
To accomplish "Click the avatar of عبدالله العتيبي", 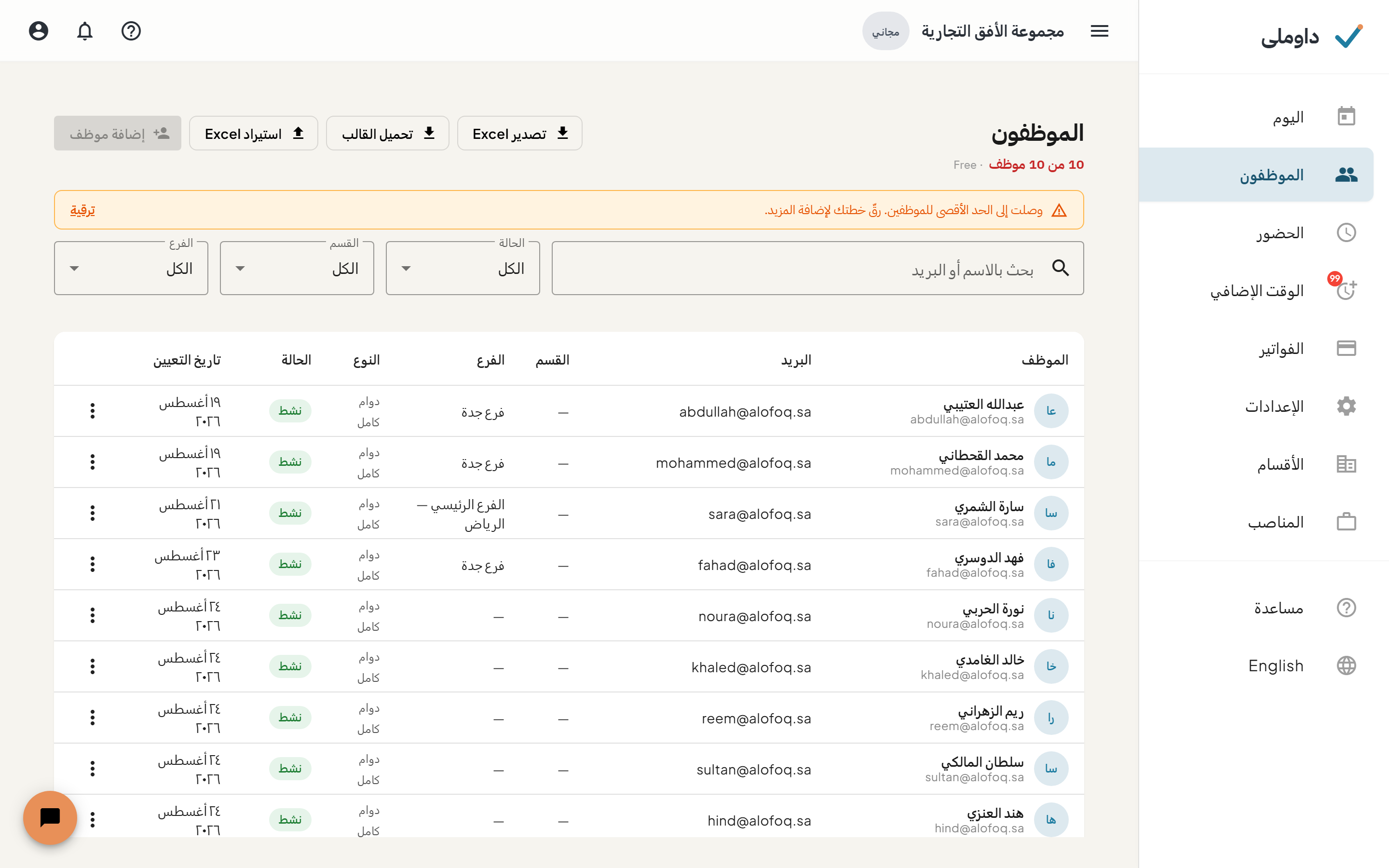I will pos(1050,410).
